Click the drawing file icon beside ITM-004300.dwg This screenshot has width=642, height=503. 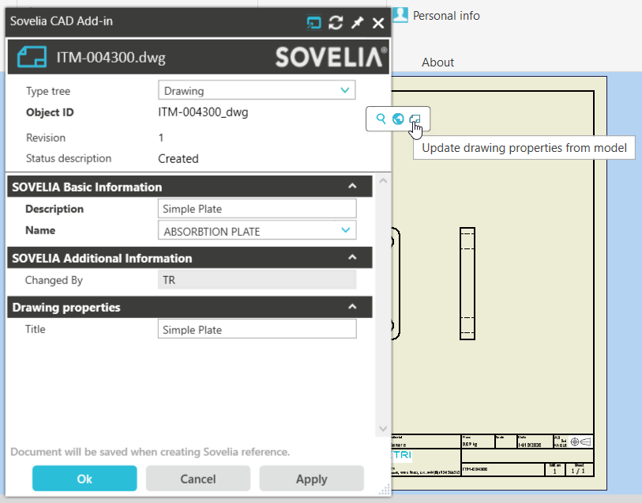tap(32, 56)
